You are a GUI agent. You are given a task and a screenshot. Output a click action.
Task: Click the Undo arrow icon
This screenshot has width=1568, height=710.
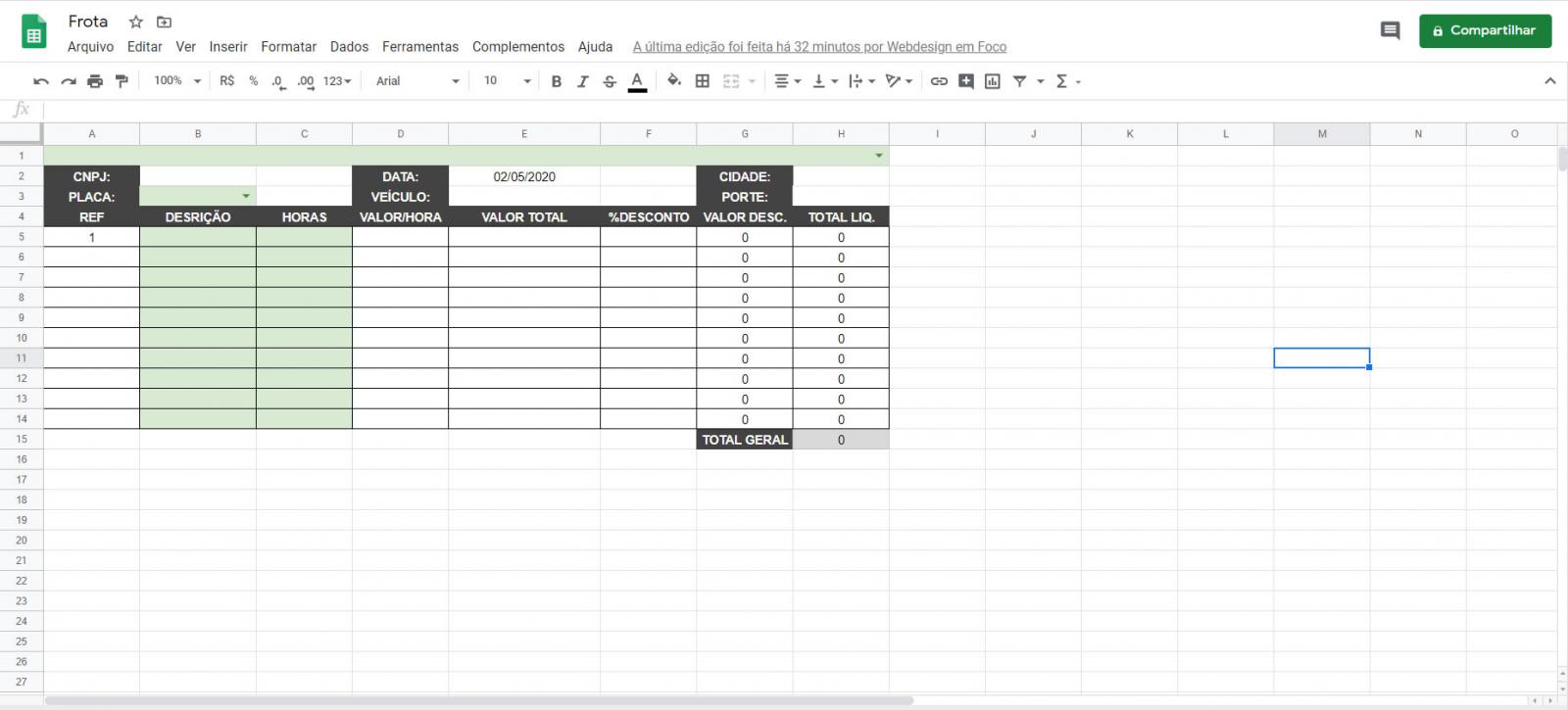(41, 81)
